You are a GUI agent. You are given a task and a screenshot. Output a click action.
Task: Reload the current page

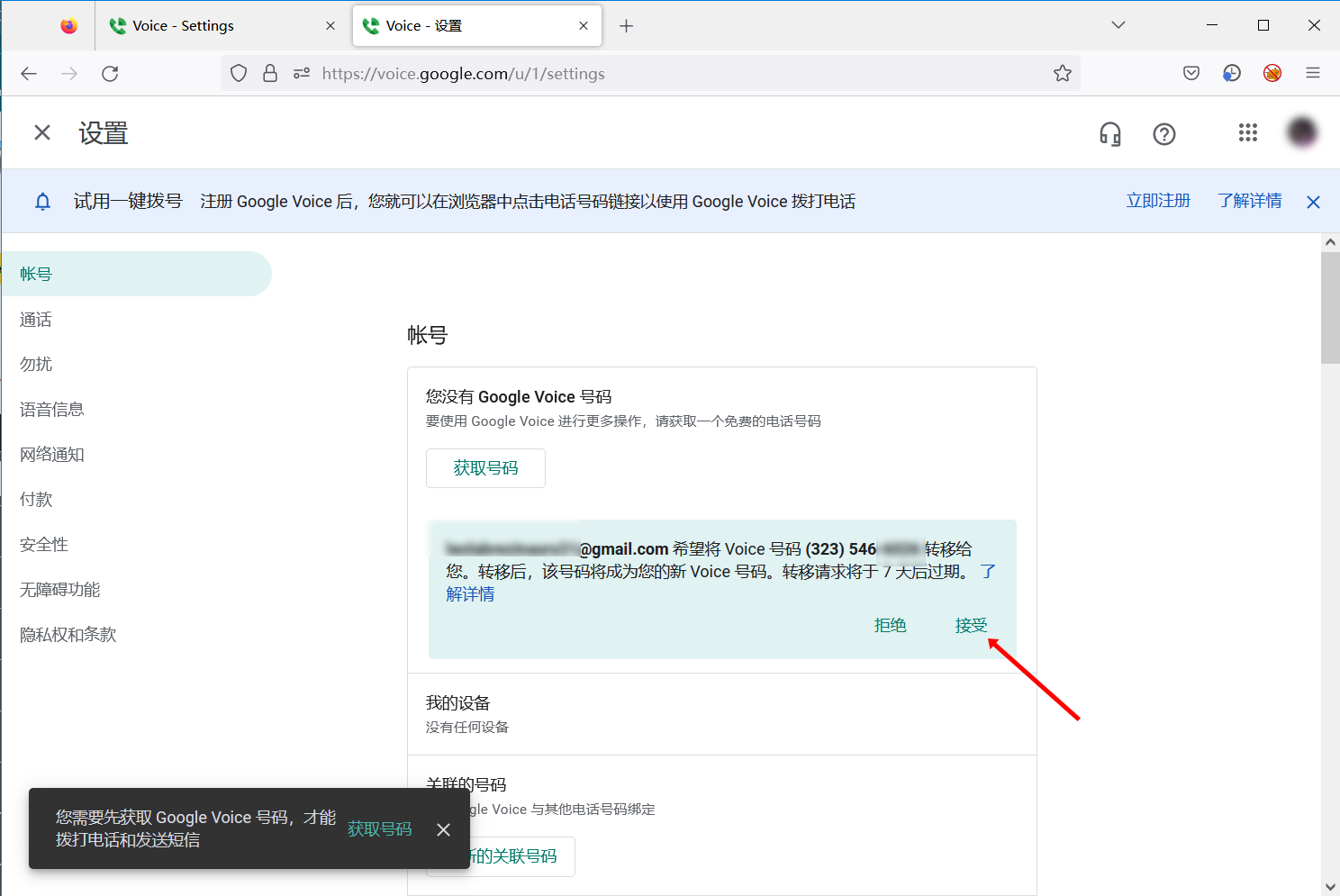(110, 74)
